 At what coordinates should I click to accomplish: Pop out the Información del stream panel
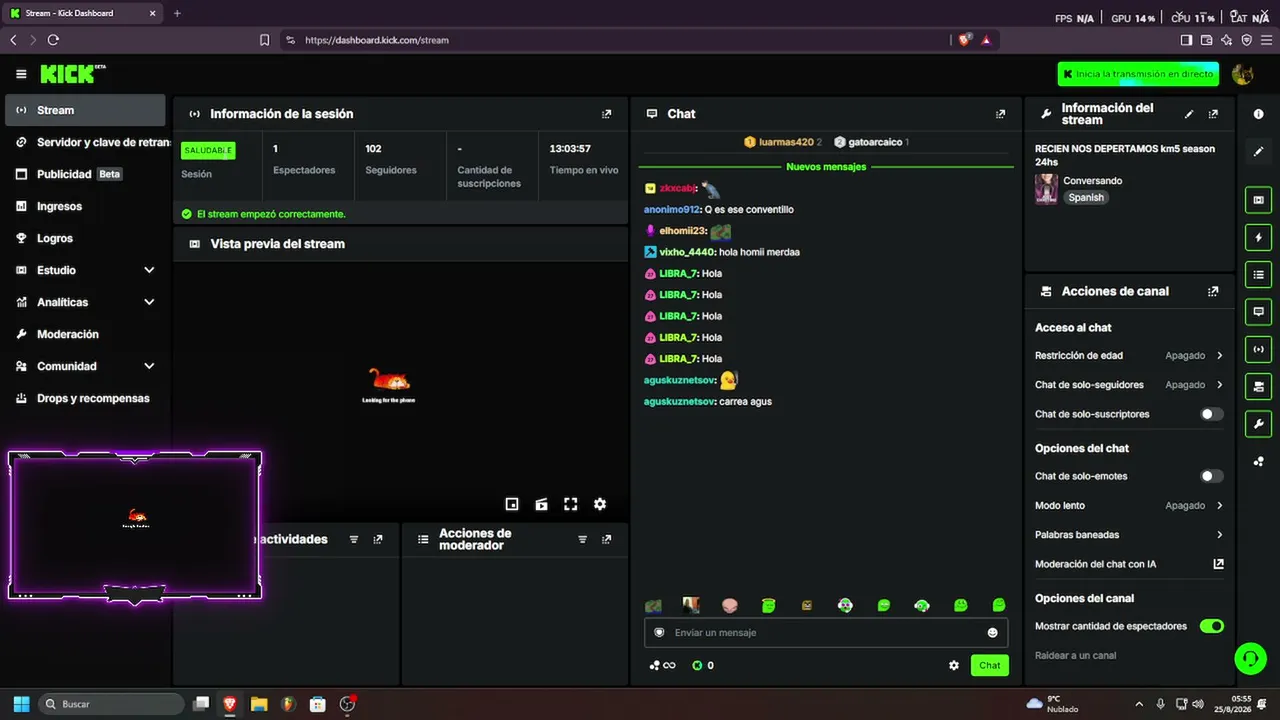point(1213,114)
